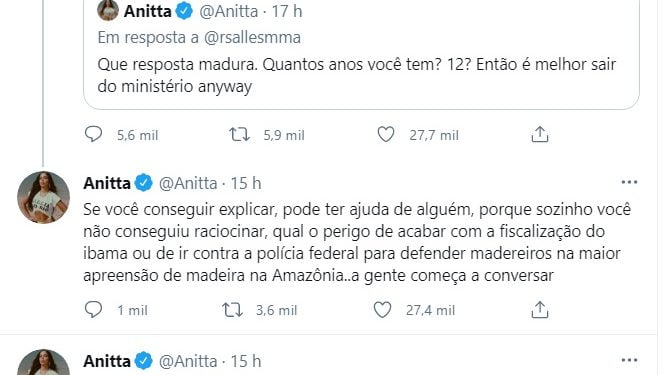Open the small avatar in the quoted tweet

click(x=108, y=9)
